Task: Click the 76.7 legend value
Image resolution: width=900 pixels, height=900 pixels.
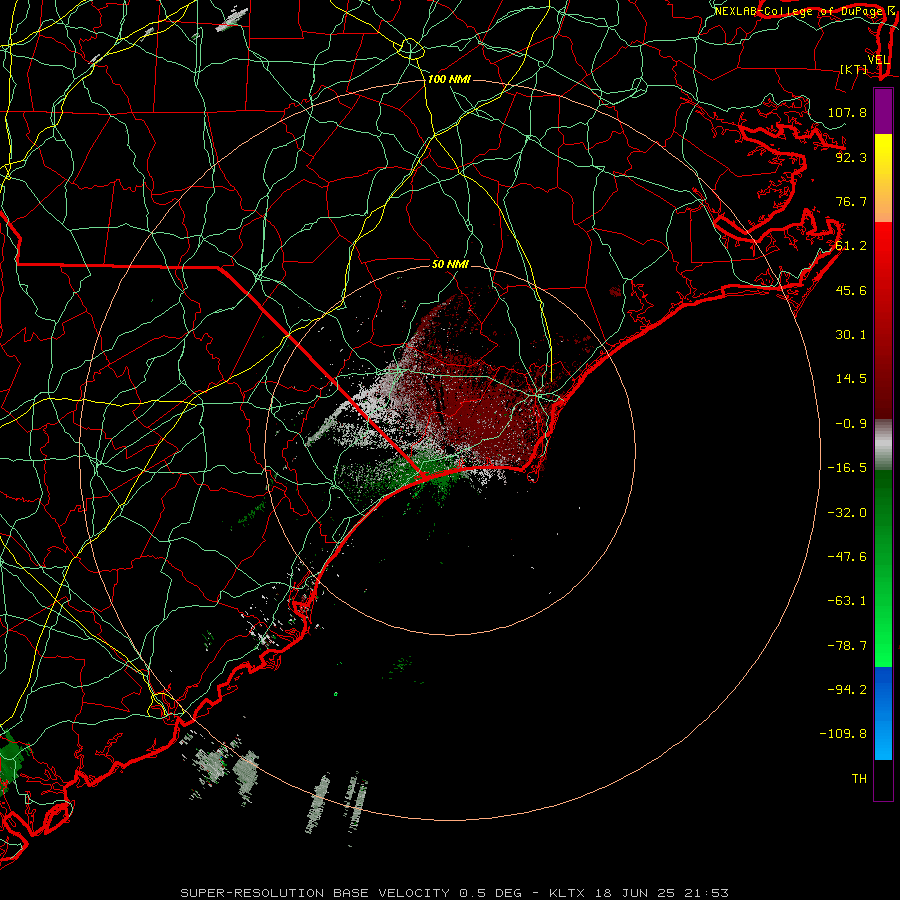Action: click(851, 201)
